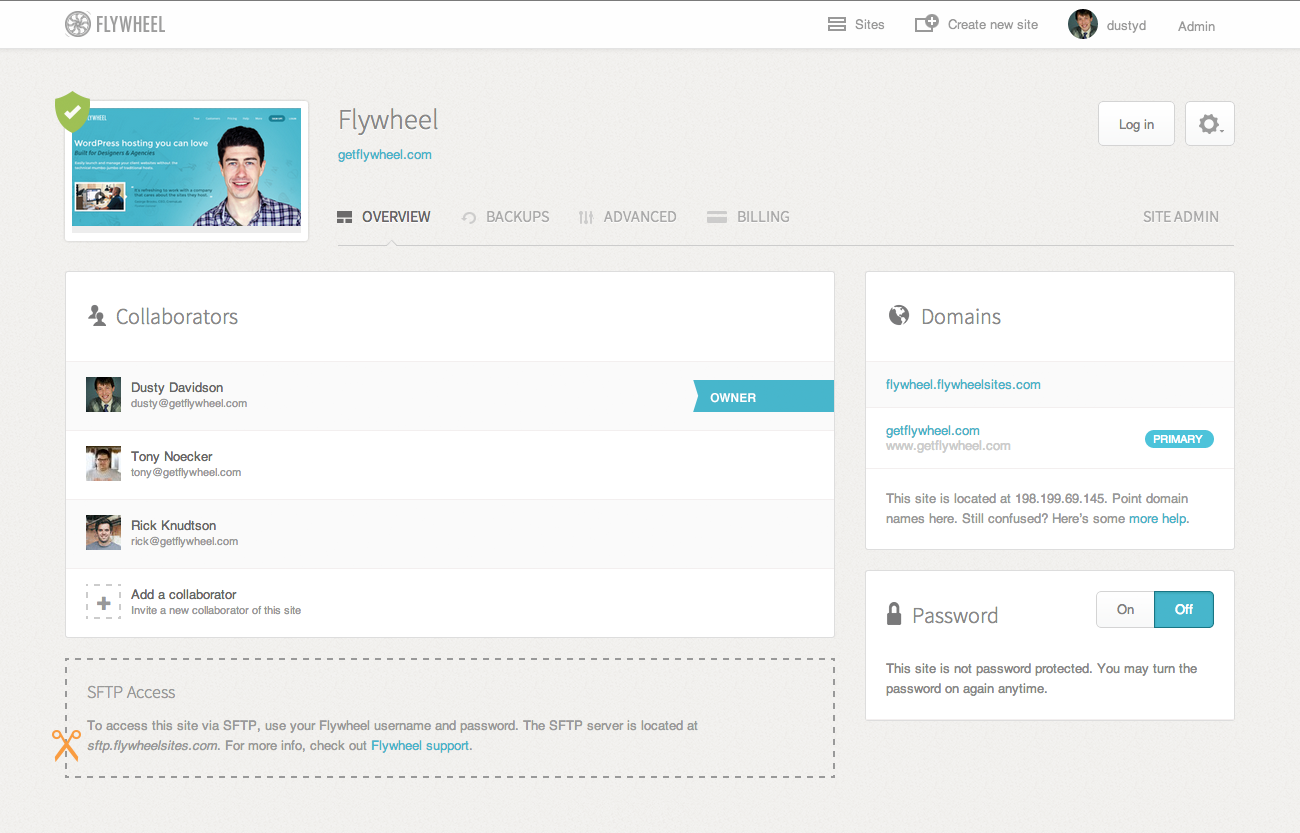The width and height of the screenshot is (1300, 833).
Task: Click the Domains globe icon
Action: pyautogui.click(x=899, y=316)
